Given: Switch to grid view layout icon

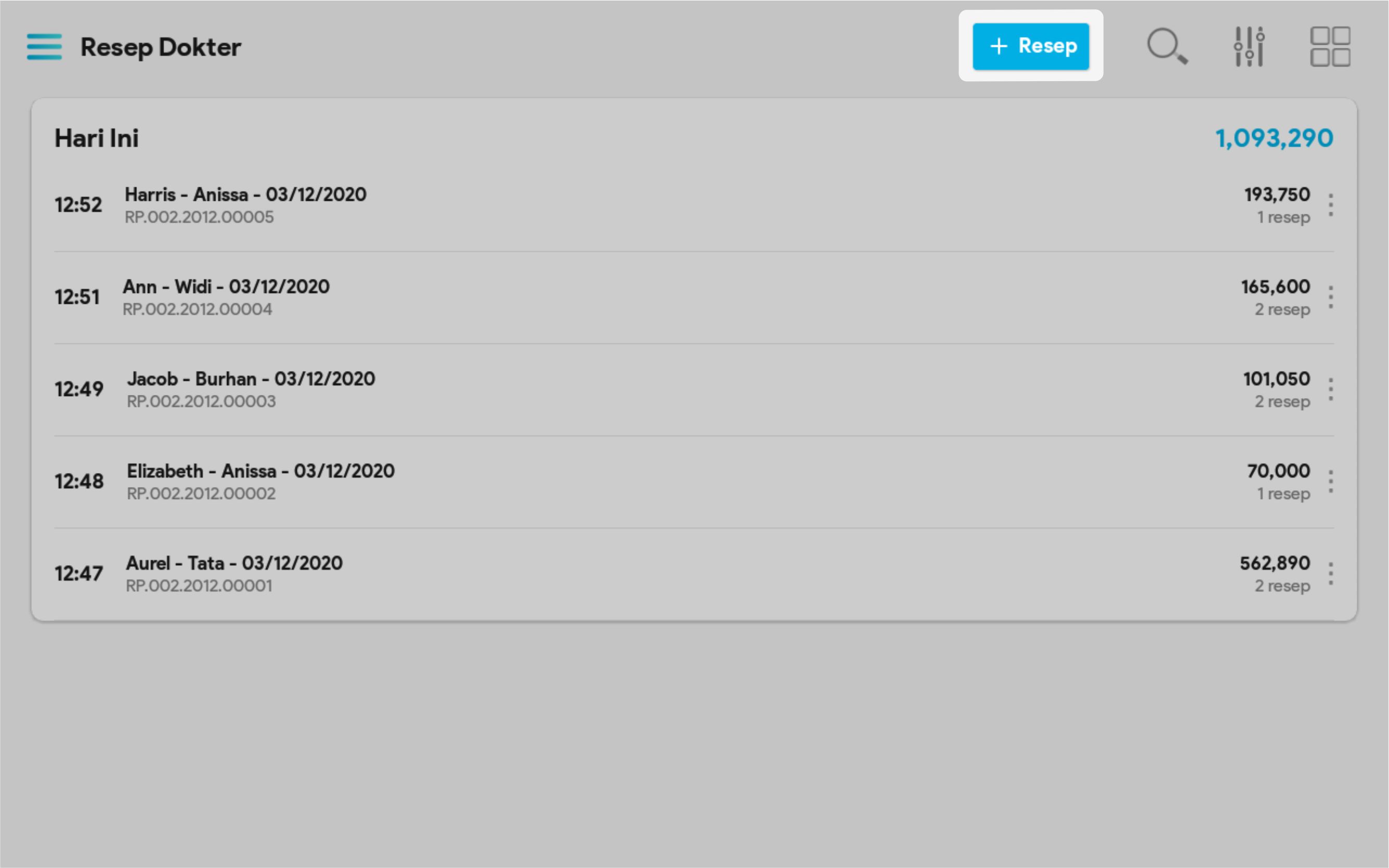Looking at the screenshot, I should pos(1330,46).
